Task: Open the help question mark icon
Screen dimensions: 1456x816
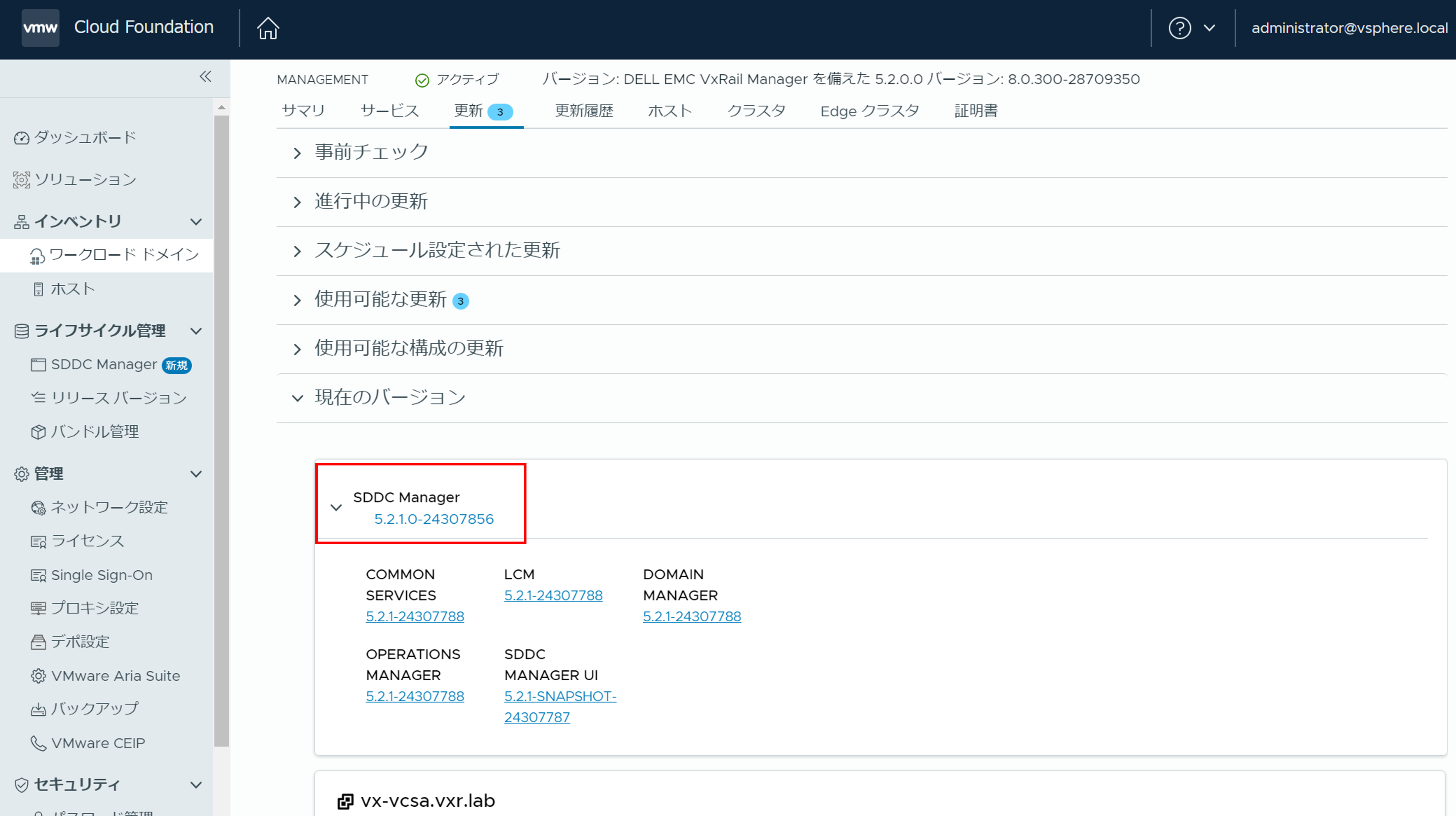Action: 1180,28
